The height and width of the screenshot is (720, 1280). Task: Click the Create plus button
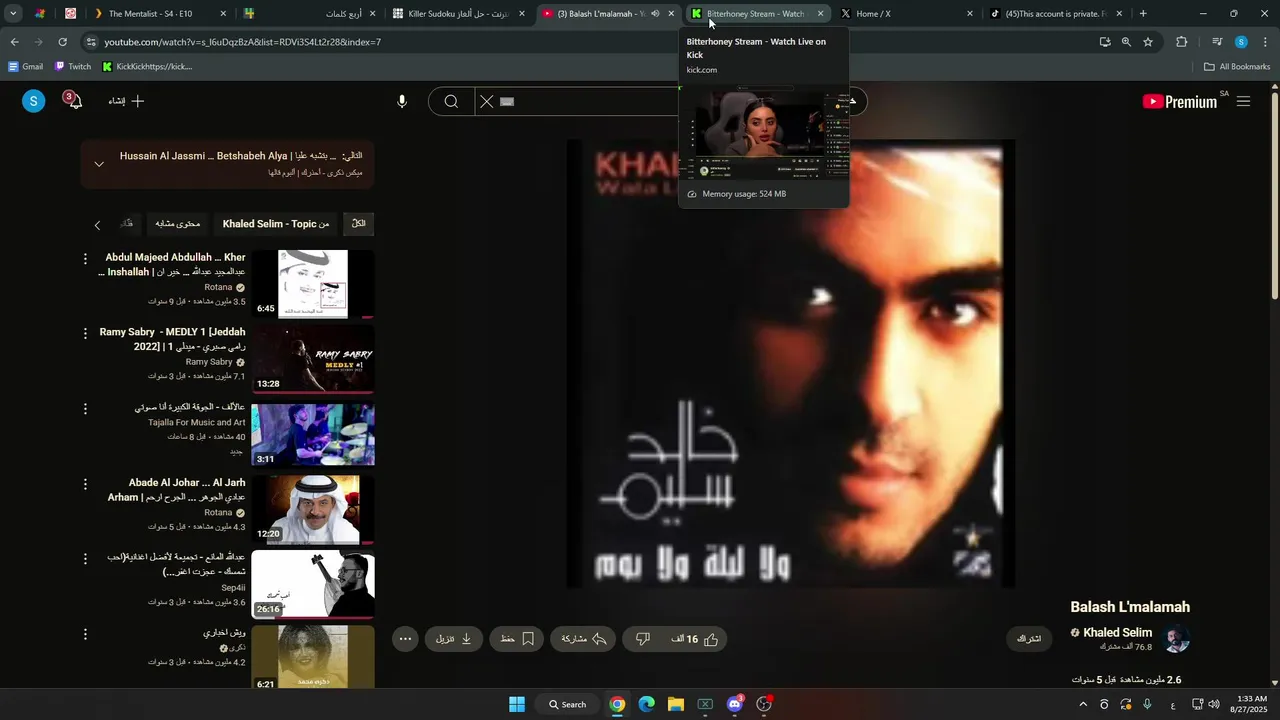click(x=126, y=101)
